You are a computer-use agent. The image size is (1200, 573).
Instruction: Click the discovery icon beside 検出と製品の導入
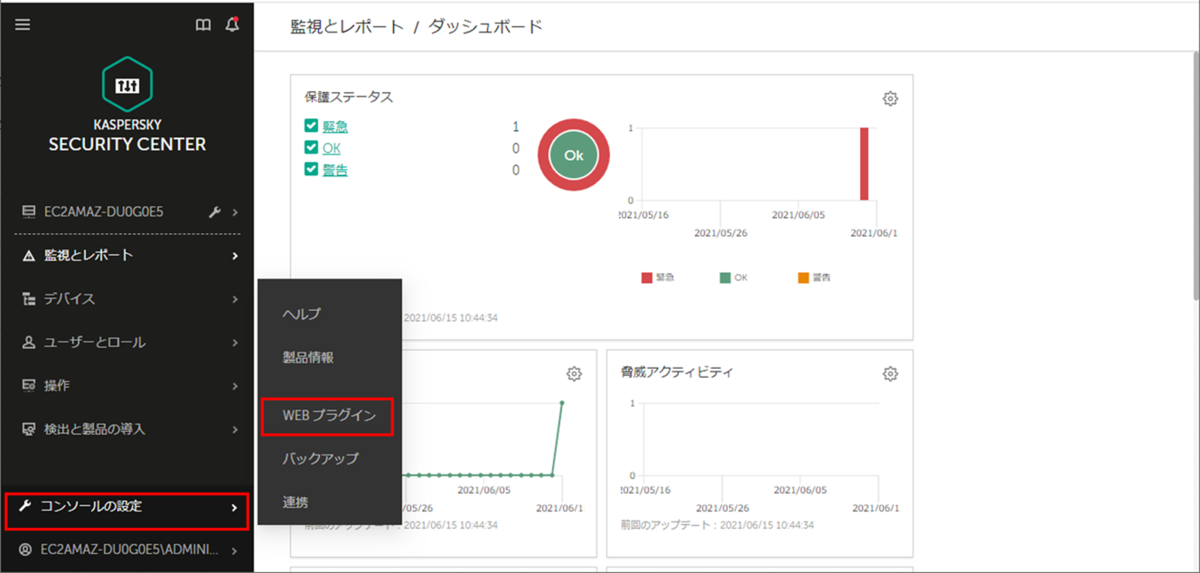29,429
